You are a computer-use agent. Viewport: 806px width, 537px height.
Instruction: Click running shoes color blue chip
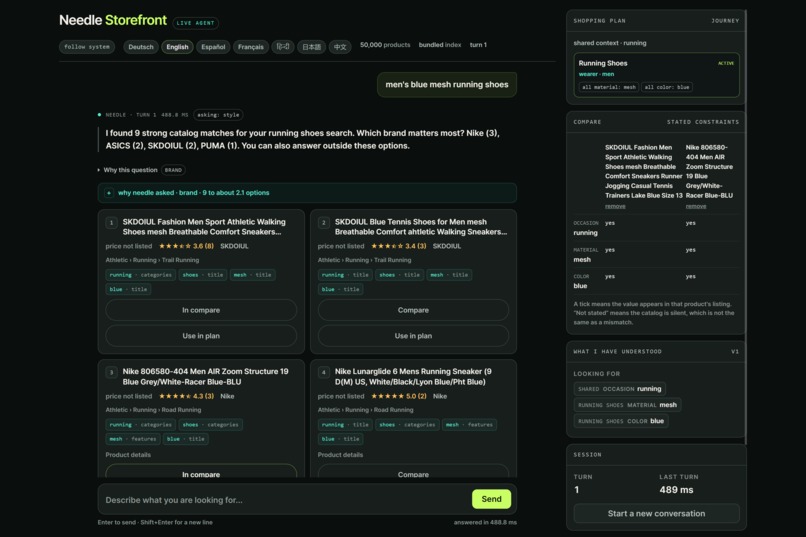(x=621, y=421)
